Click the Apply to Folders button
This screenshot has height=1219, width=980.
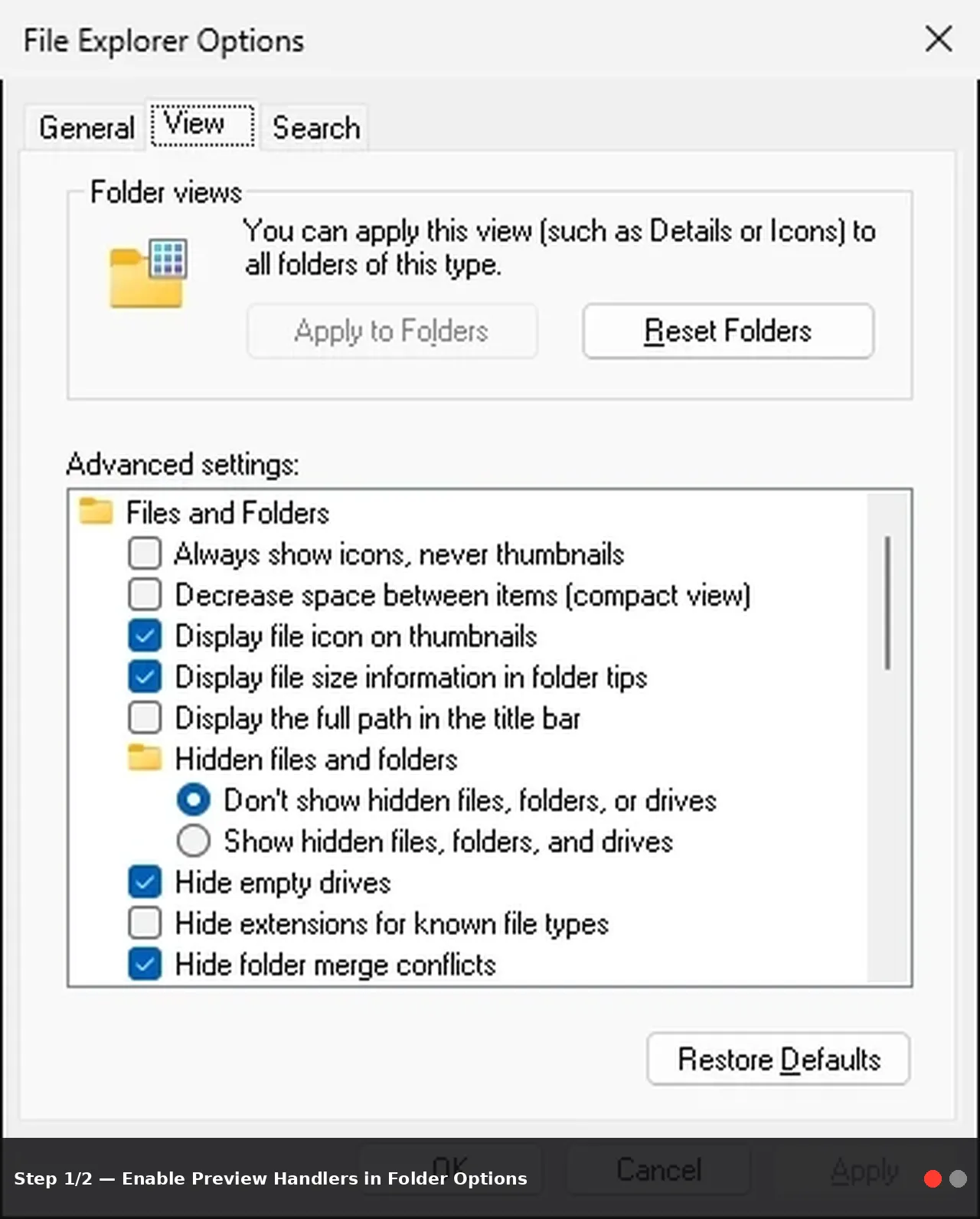click(392, 331)
